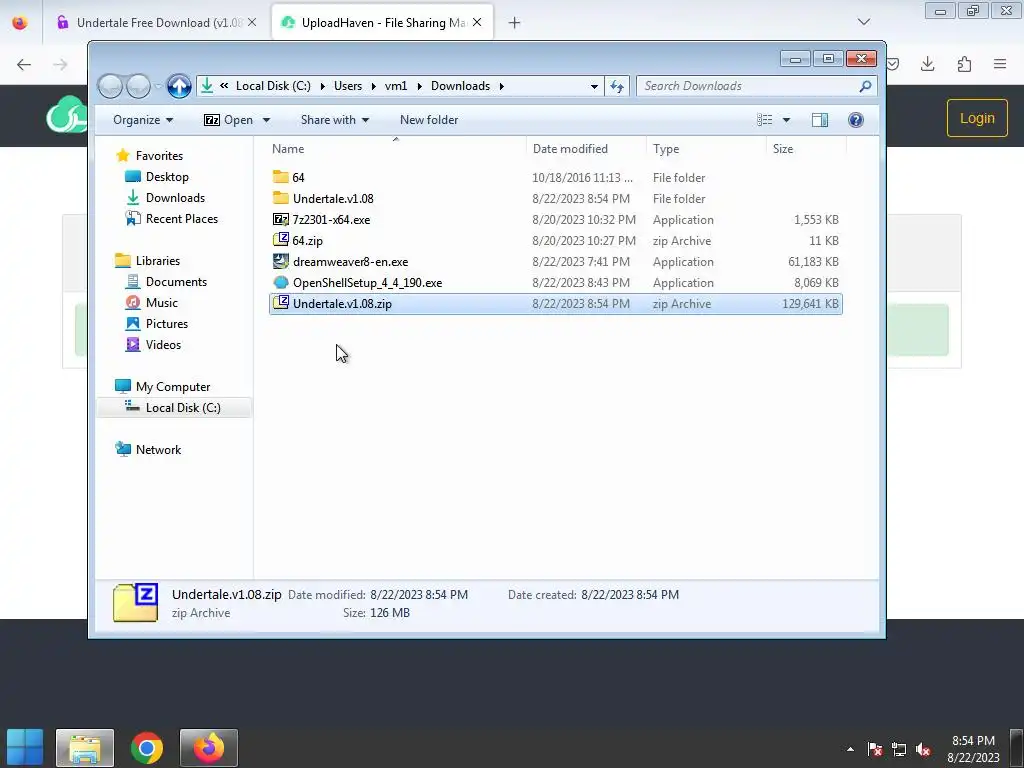This screenshot has height=768, width=1024.
Task: Open Recent Places in Favorites
Action: pos(182,218)
